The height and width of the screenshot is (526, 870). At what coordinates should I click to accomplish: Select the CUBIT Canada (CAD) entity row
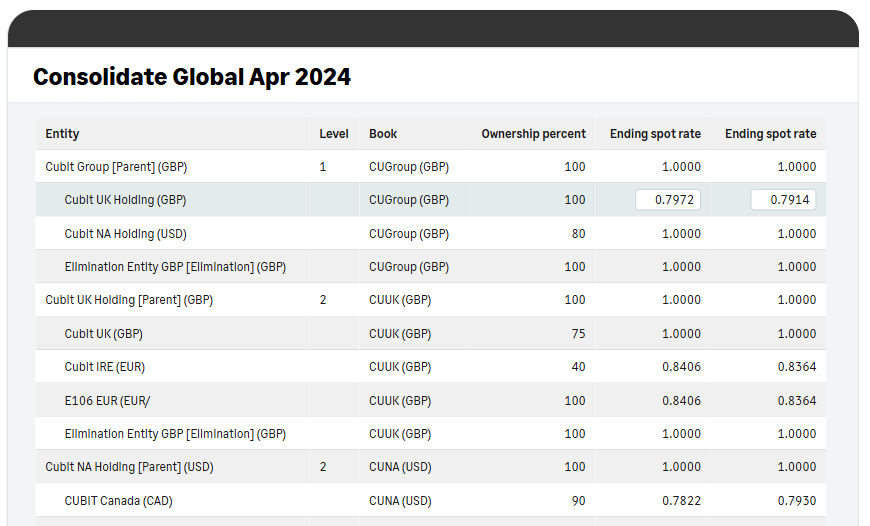[431, 500]
